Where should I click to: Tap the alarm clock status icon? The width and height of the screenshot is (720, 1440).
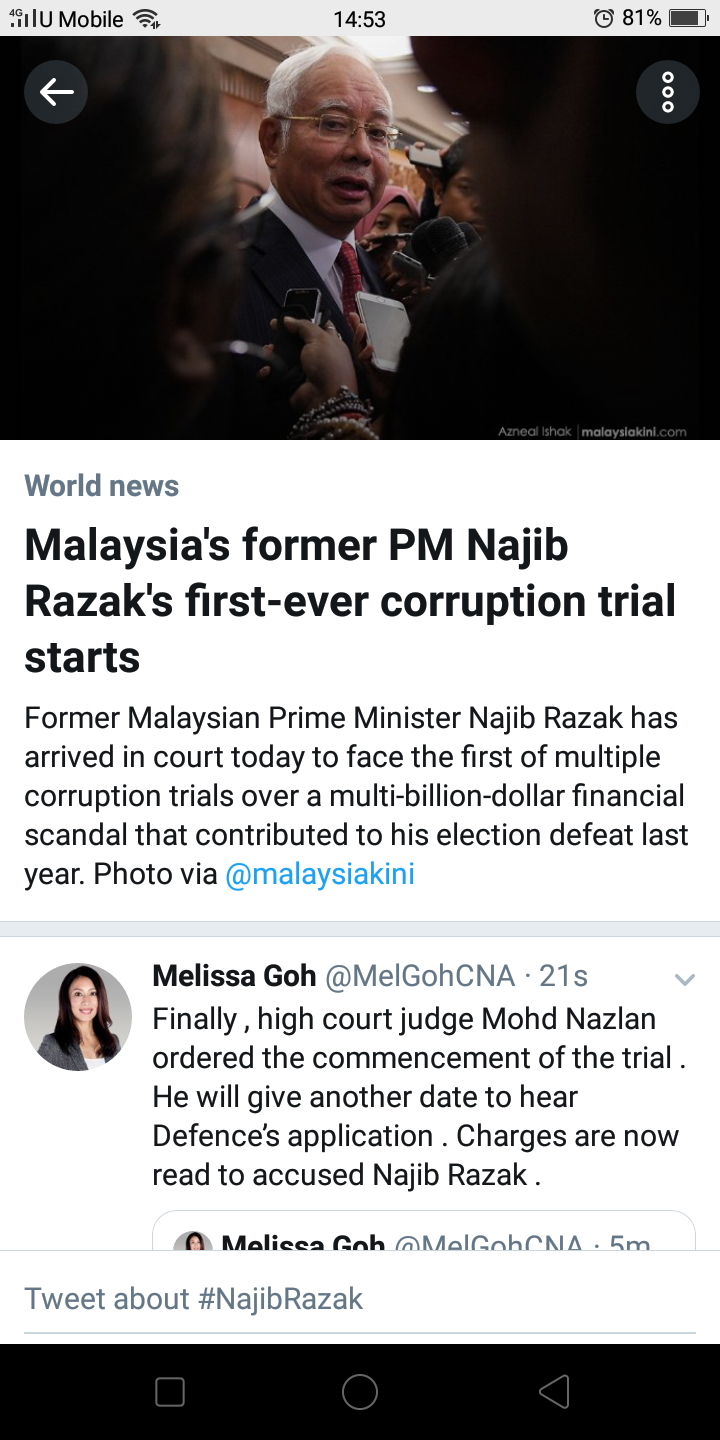(x=603, y=18)
